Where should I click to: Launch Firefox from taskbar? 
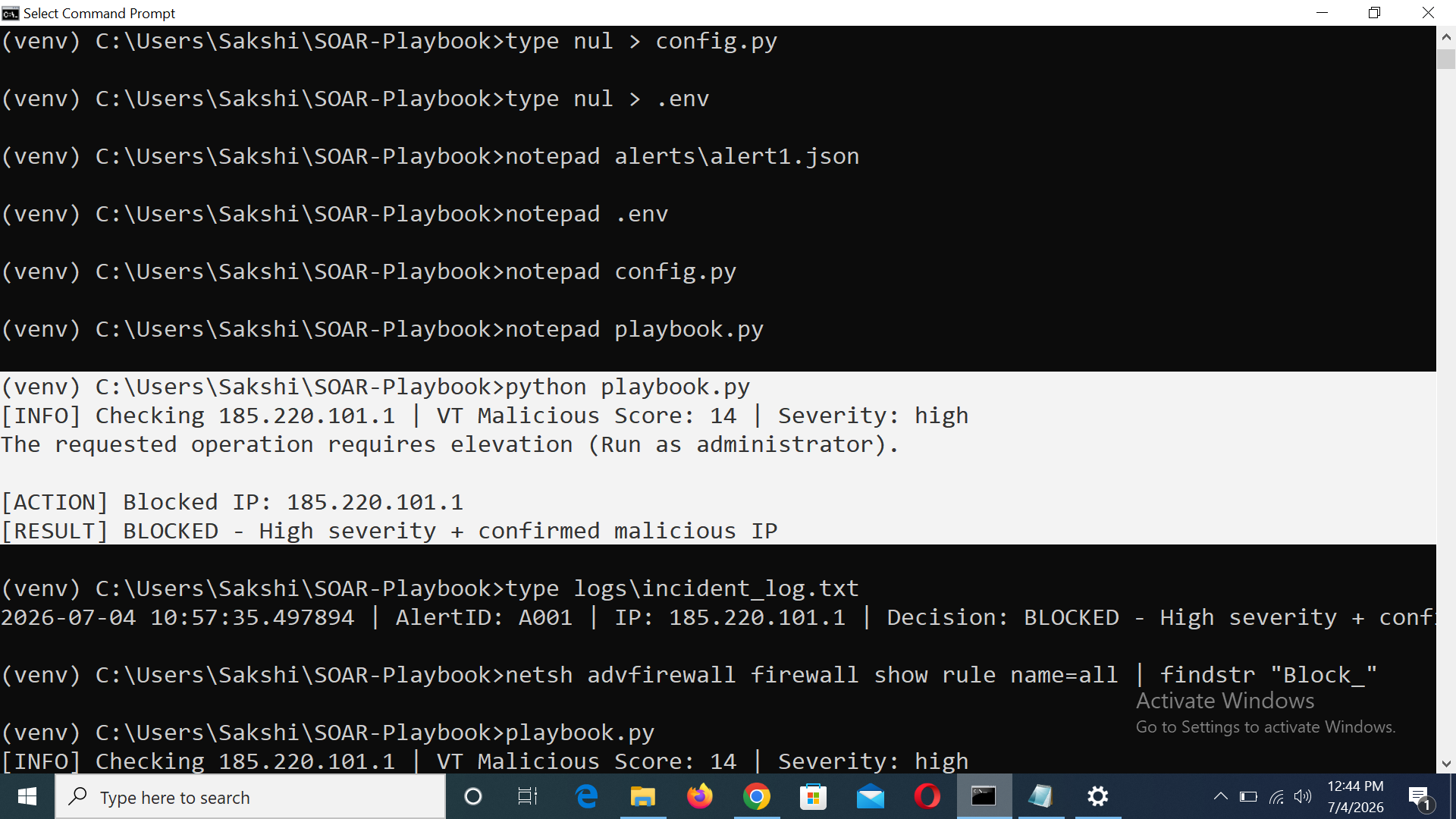point(700,796)
